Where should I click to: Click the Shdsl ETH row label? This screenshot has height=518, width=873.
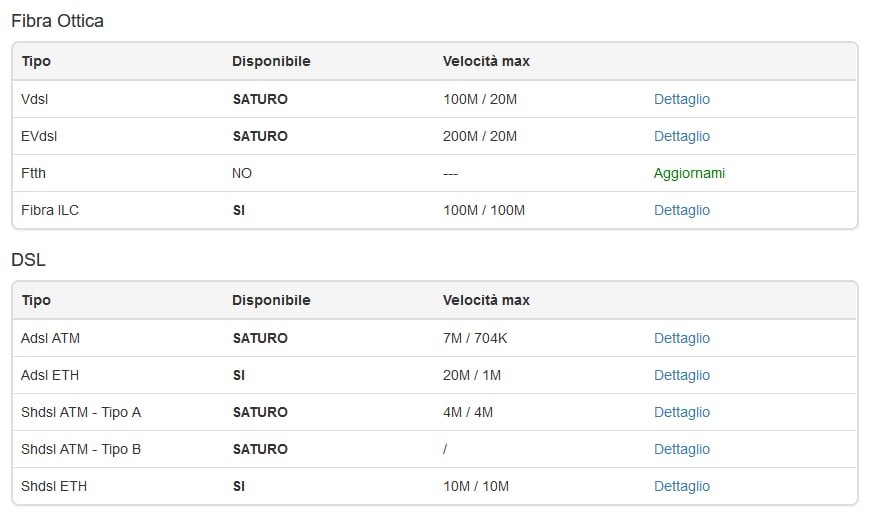click(x=53, y=486)
